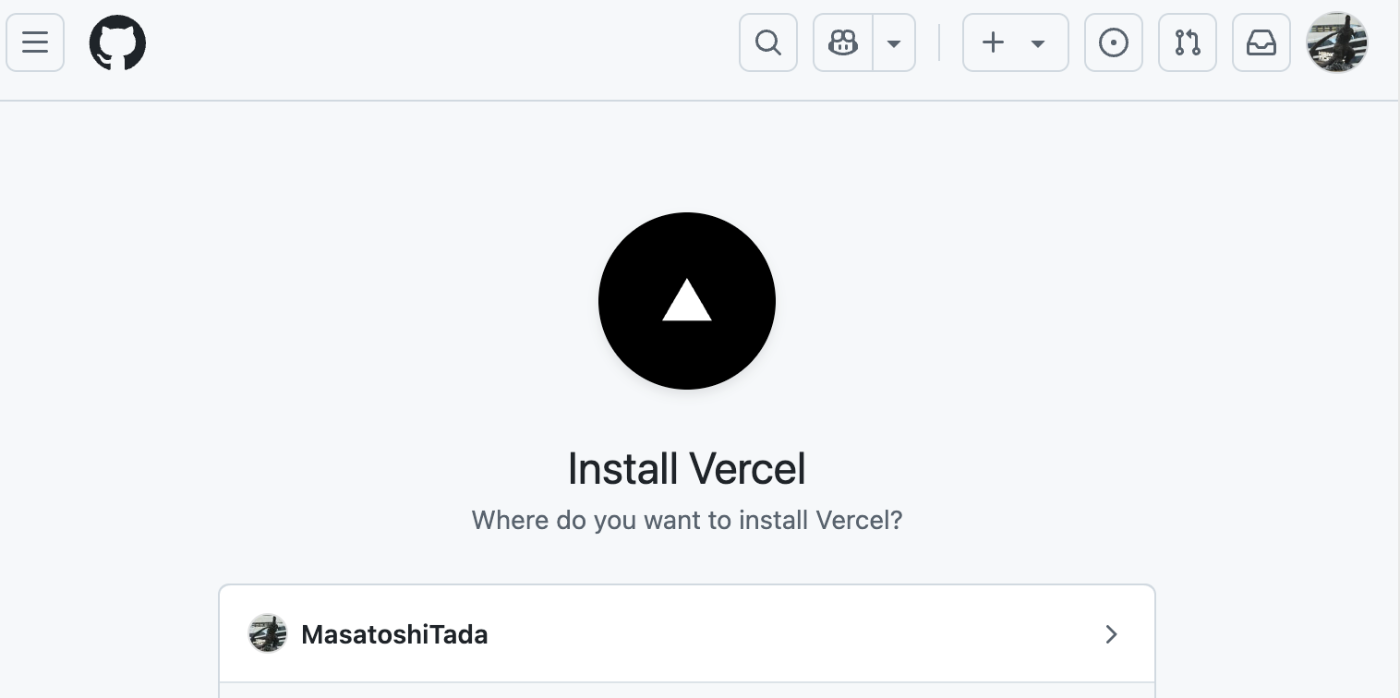Go to GitHub homepage via Octocat logo
This screenshot has height=698, width=1400.
coord(118,44)
